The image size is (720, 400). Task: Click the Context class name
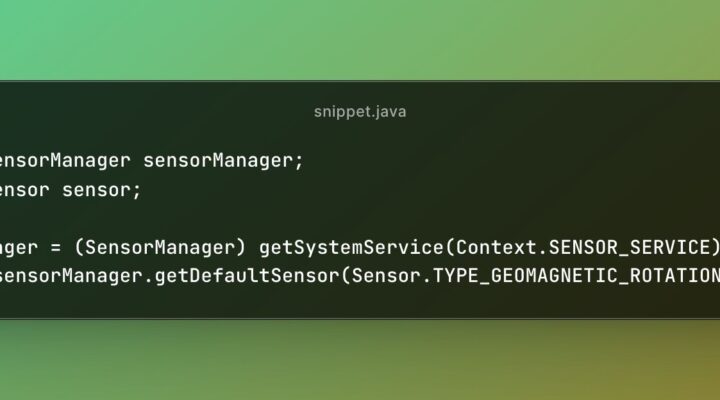490,246
